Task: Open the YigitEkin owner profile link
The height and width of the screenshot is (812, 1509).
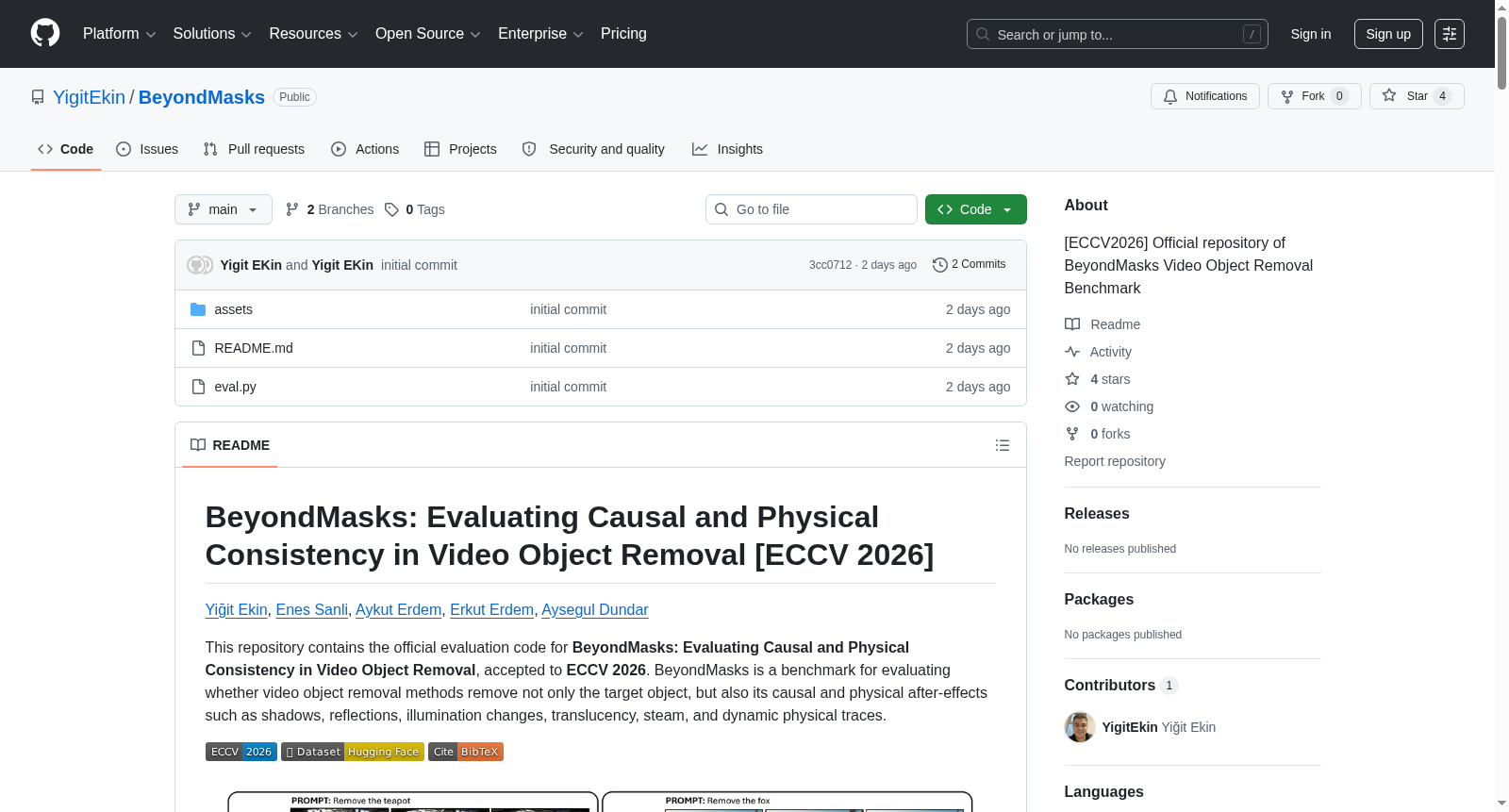Action: click(x=89, y=97)
